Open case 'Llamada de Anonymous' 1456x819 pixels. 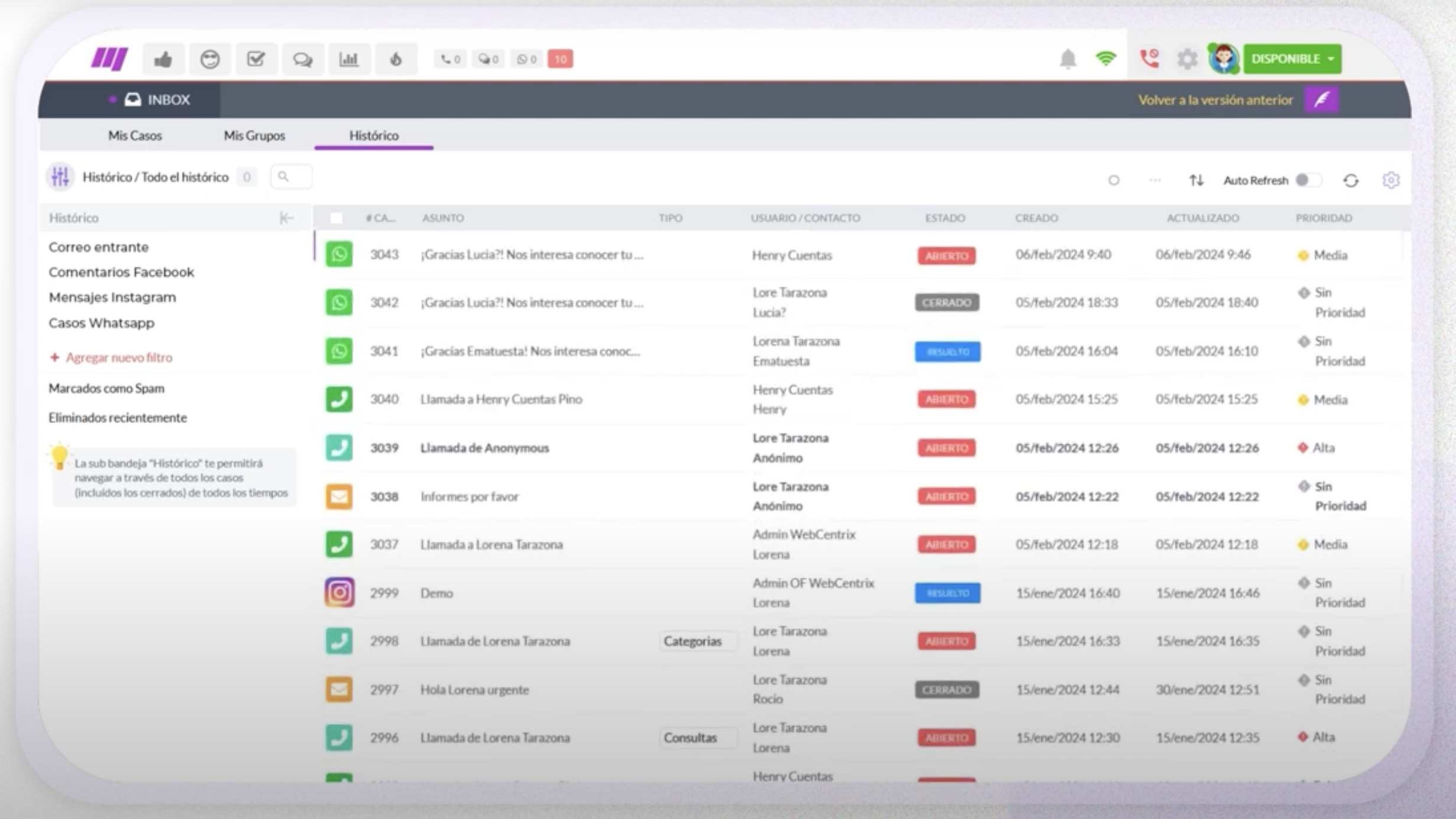[x=484, y=448]
